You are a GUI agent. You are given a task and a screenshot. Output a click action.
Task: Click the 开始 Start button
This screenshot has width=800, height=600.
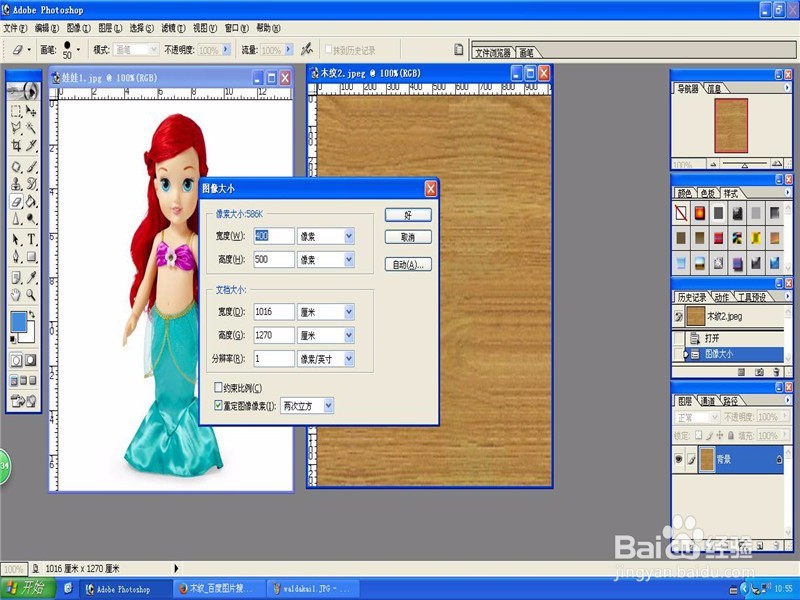point(27,588)
